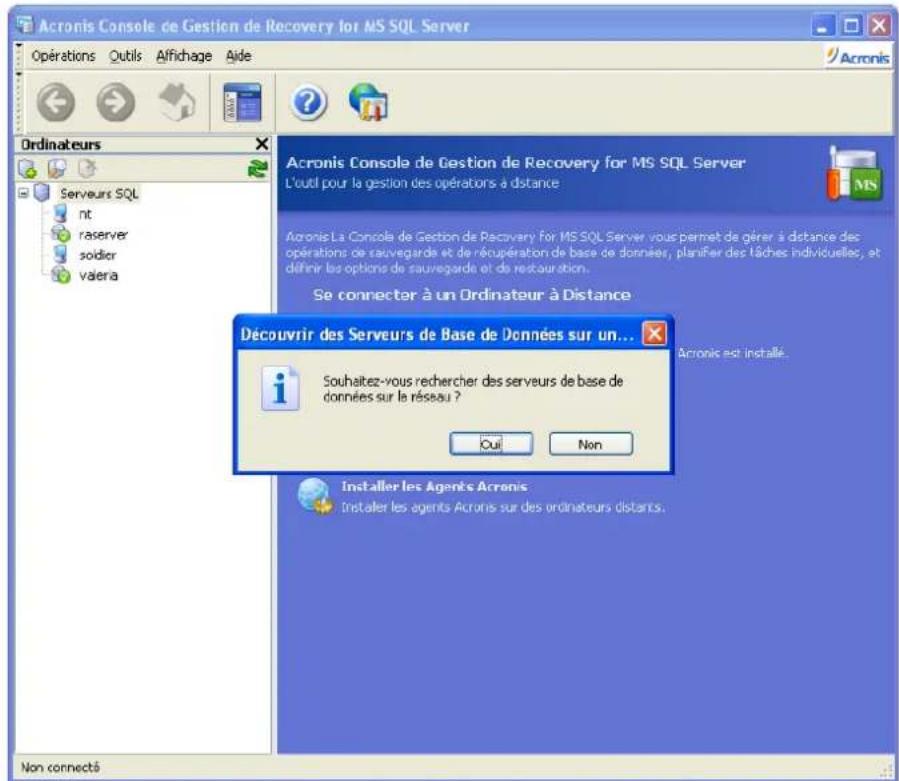Select the valeria tree item
Viewport: 899px width, 781px height.
point(99,275)
